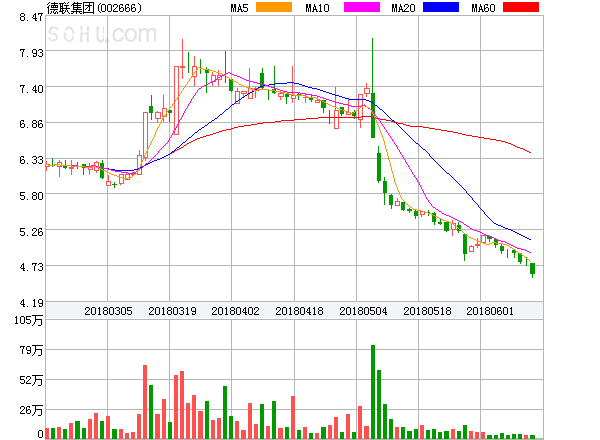Click the 20180601 date label

coord(490,311)
